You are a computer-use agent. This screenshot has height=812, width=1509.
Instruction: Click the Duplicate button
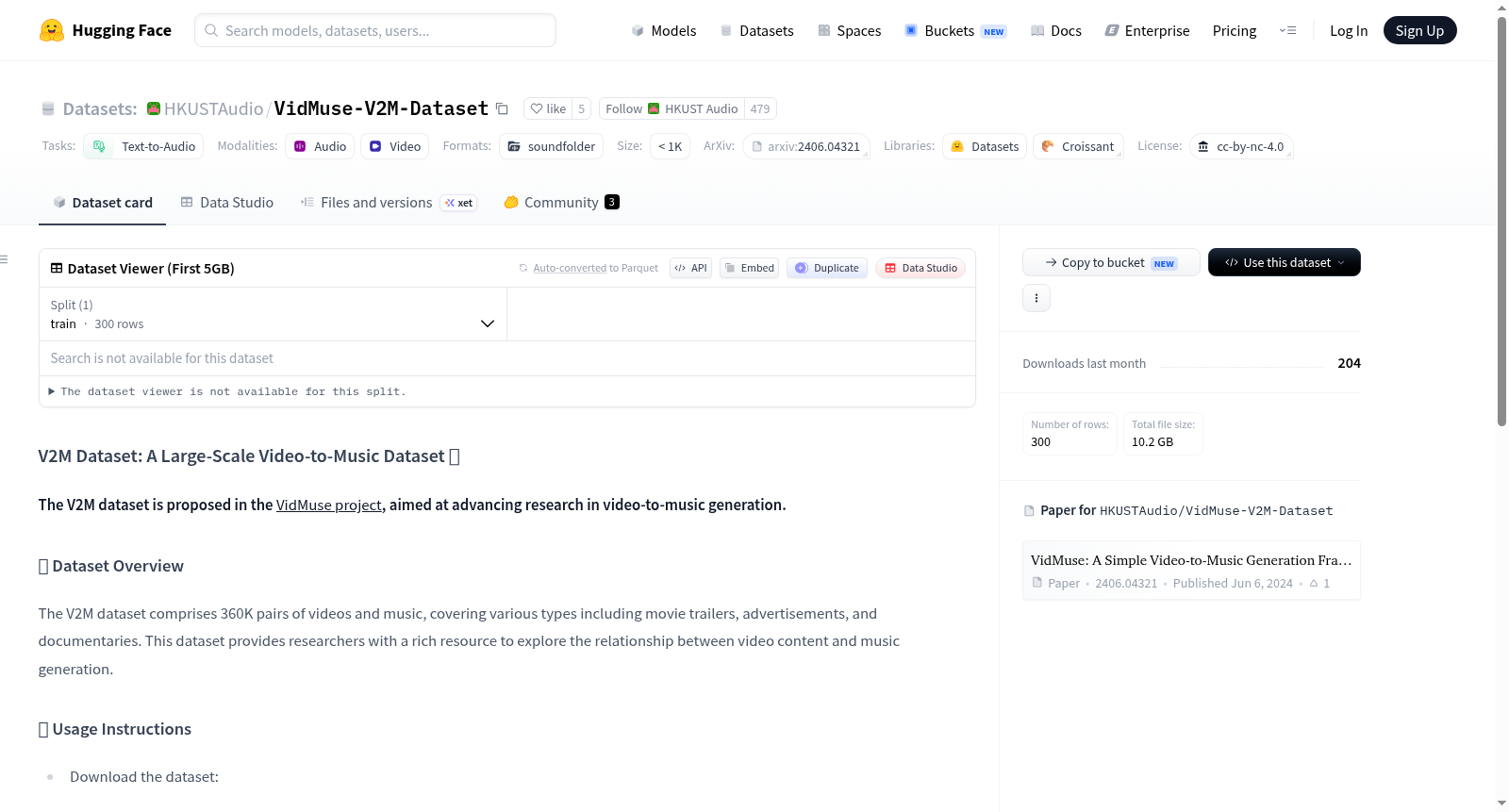tap(827, 268)
